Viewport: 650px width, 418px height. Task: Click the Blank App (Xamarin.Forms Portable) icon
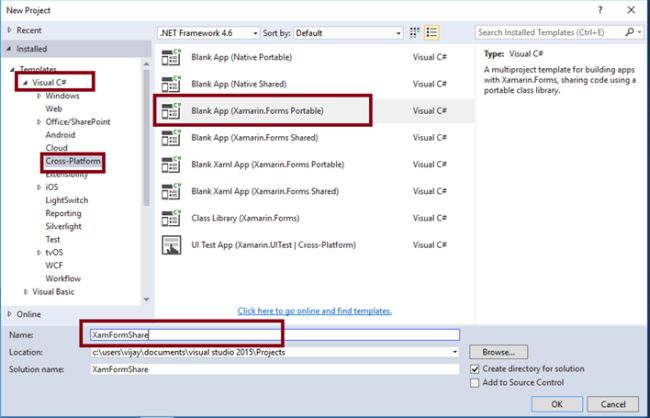(x=171, y=111)
